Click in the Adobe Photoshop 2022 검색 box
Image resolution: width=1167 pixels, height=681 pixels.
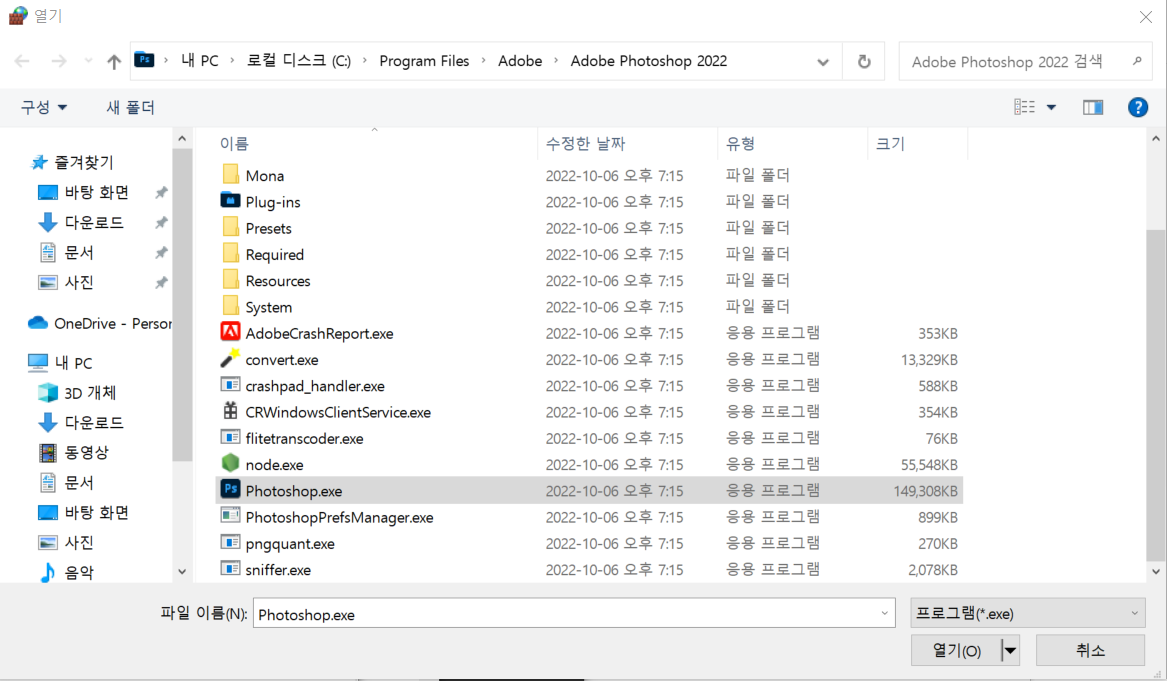pyautogui.click(x=1007, y=61)
